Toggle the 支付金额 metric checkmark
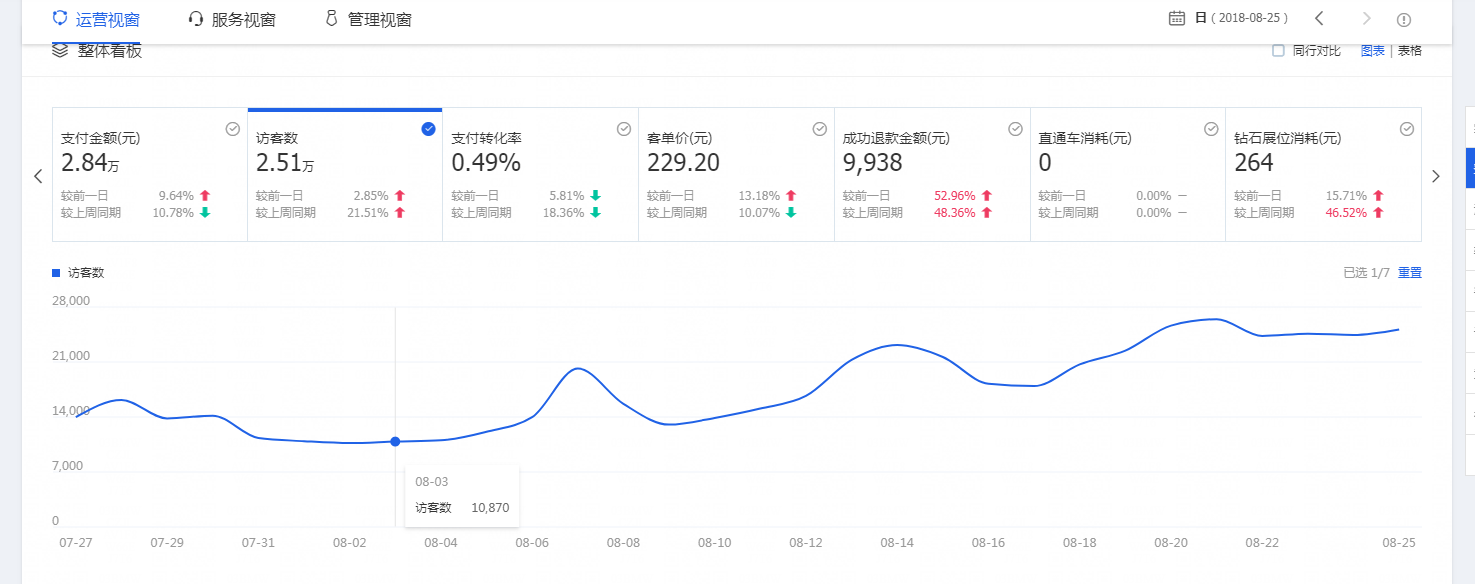Screen dimensions: 1475x584 [232, 129]
